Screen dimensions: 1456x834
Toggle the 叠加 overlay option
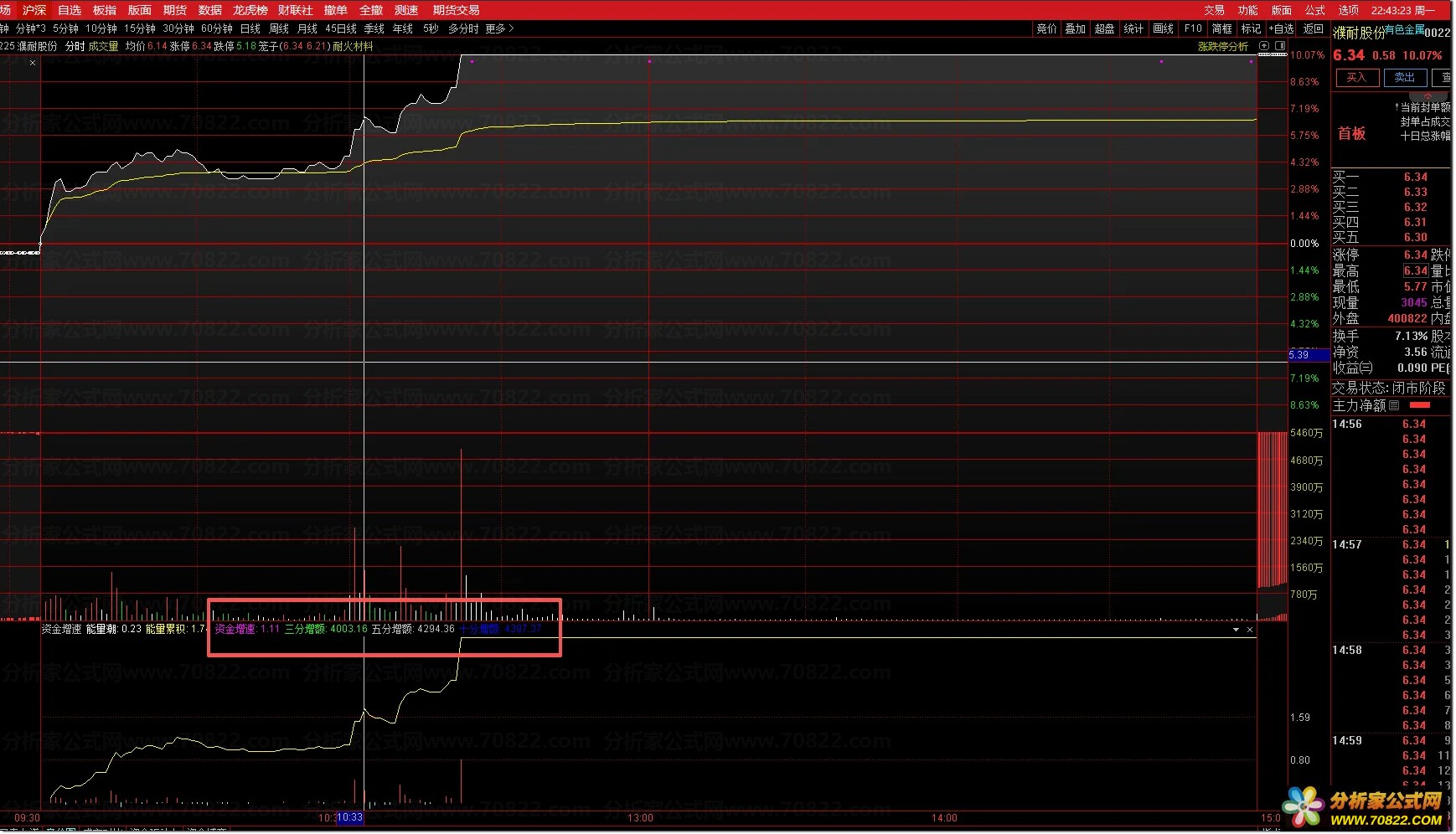(1075, 28)
